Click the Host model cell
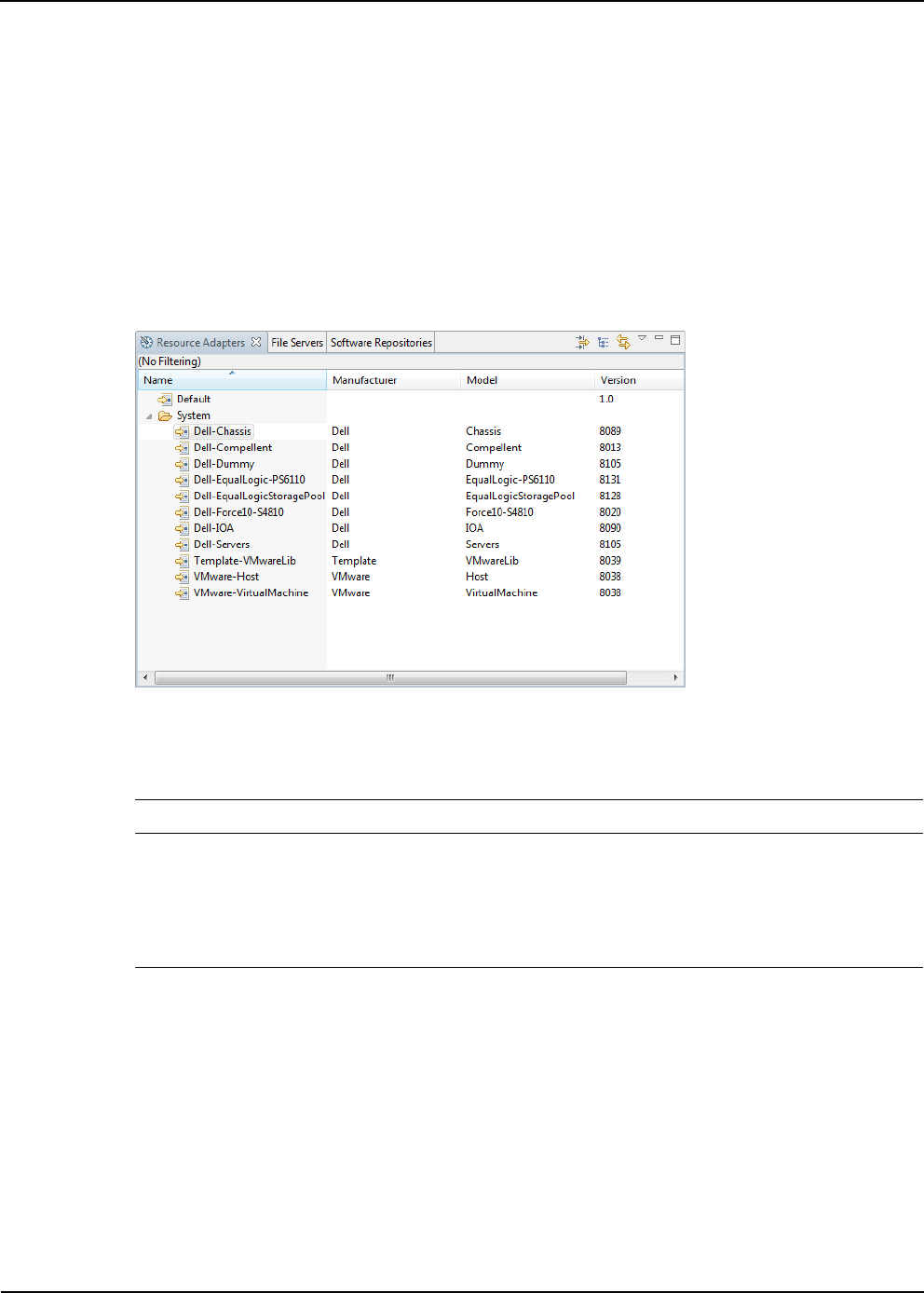 click(477, 577)
